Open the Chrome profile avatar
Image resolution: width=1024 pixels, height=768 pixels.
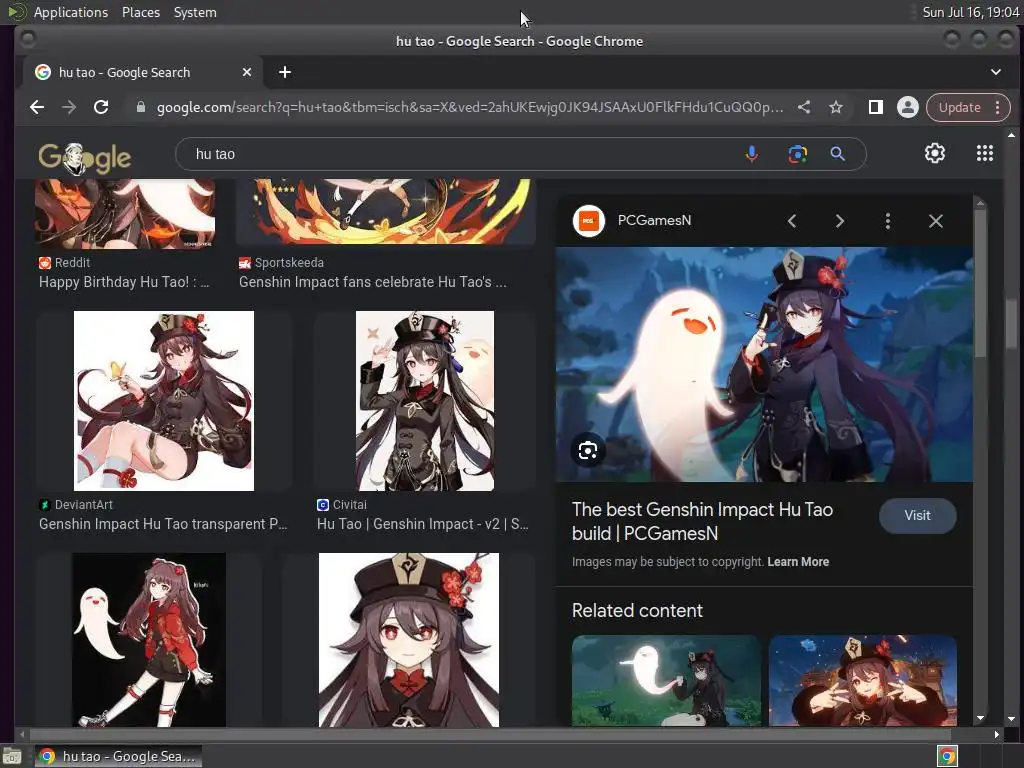(x=908, y=107)
